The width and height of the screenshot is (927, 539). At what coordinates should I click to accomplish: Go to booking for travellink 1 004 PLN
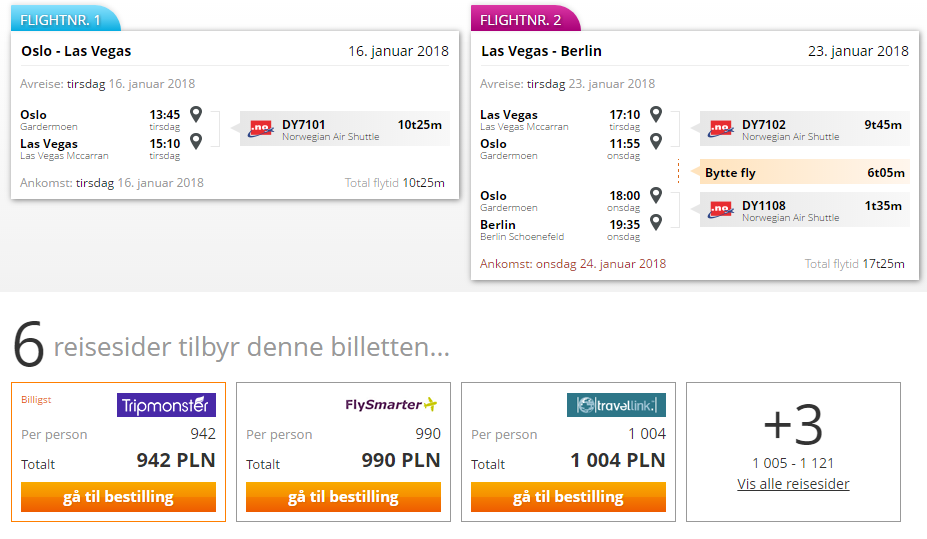pos(568,496)
